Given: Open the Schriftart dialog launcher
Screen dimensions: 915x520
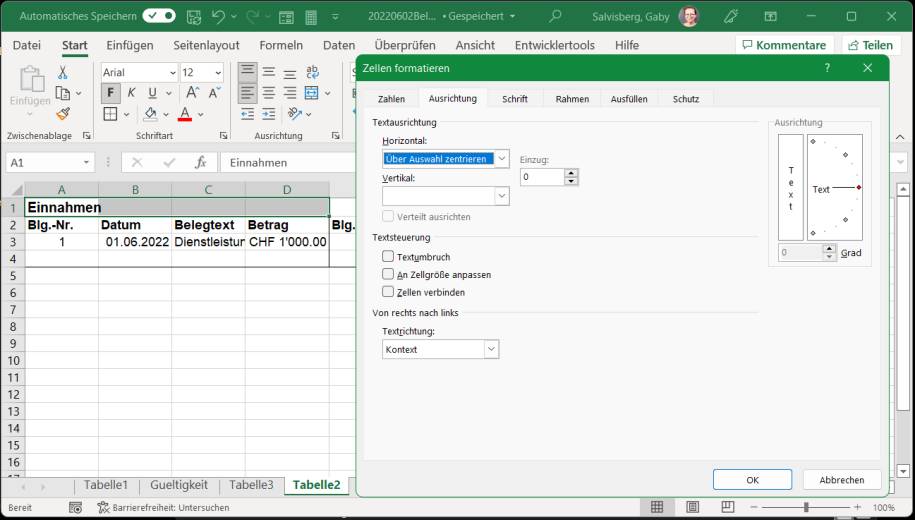Looking at the screenshot, I should pyautogui.click(x=223, y=135).
